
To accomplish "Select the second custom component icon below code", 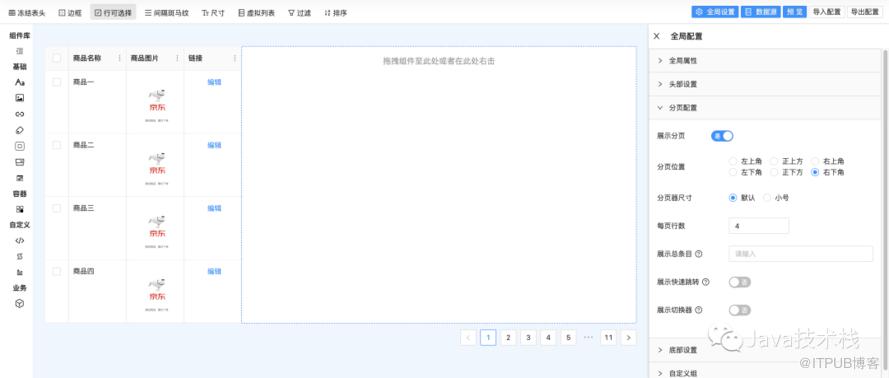I will click(x=19, y=256).
